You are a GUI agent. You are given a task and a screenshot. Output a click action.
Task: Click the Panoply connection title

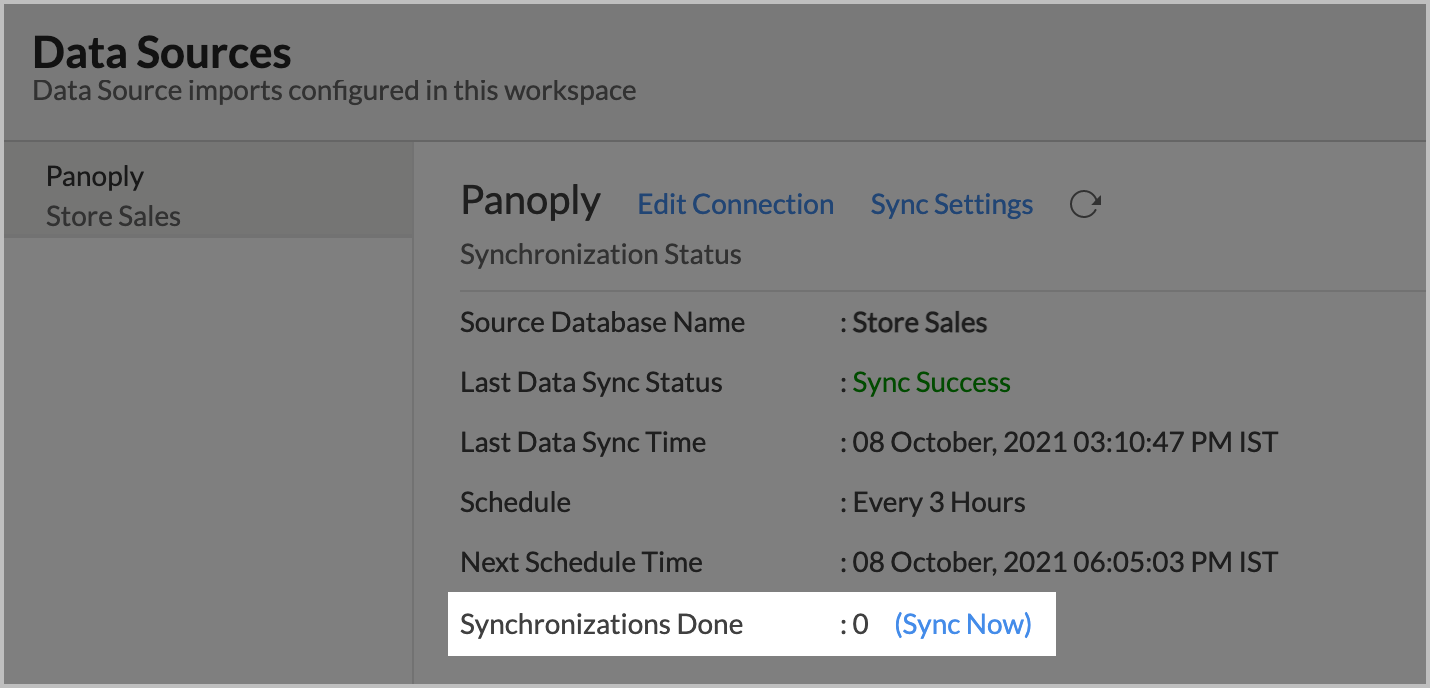(x=530, y=201)
